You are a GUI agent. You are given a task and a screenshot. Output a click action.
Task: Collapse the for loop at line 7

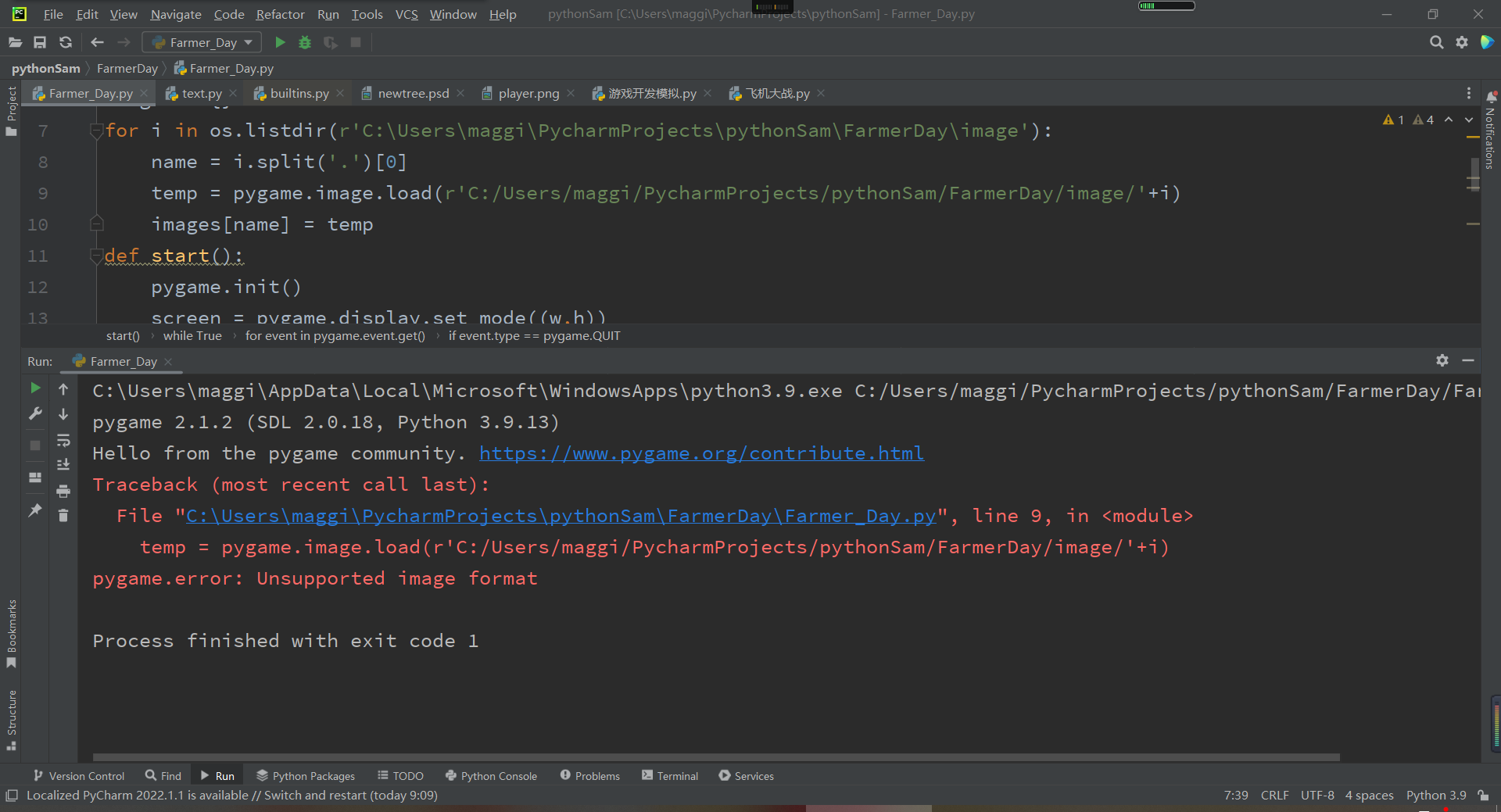click(97, 131)
